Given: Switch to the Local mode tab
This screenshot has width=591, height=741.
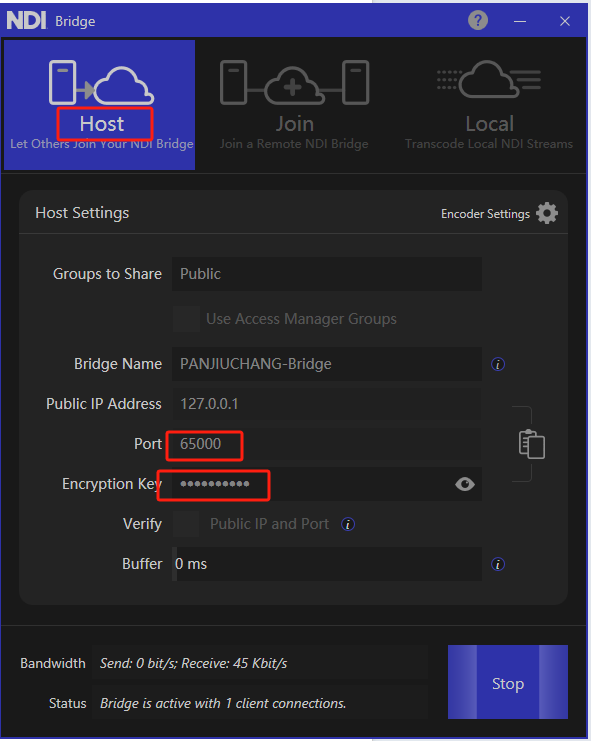Looking at the screenshot, I should (489, 105).
